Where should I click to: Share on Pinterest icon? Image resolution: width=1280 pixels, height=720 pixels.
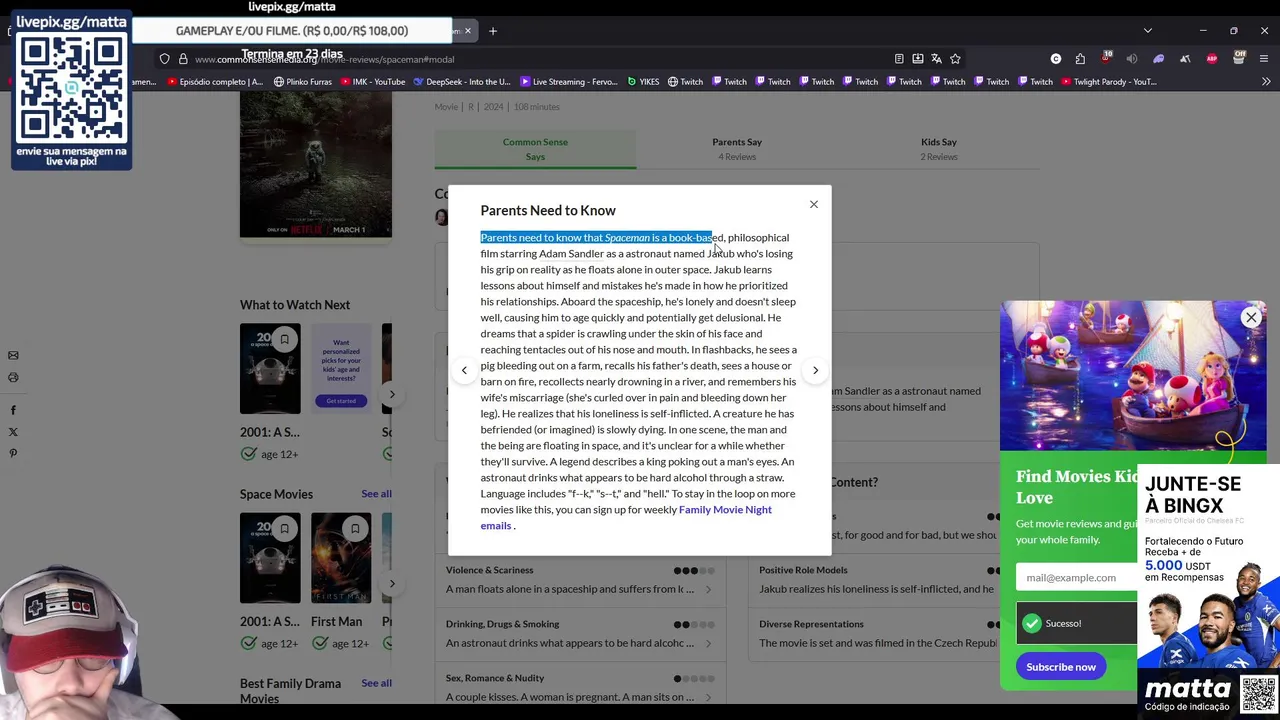[13, 454]
